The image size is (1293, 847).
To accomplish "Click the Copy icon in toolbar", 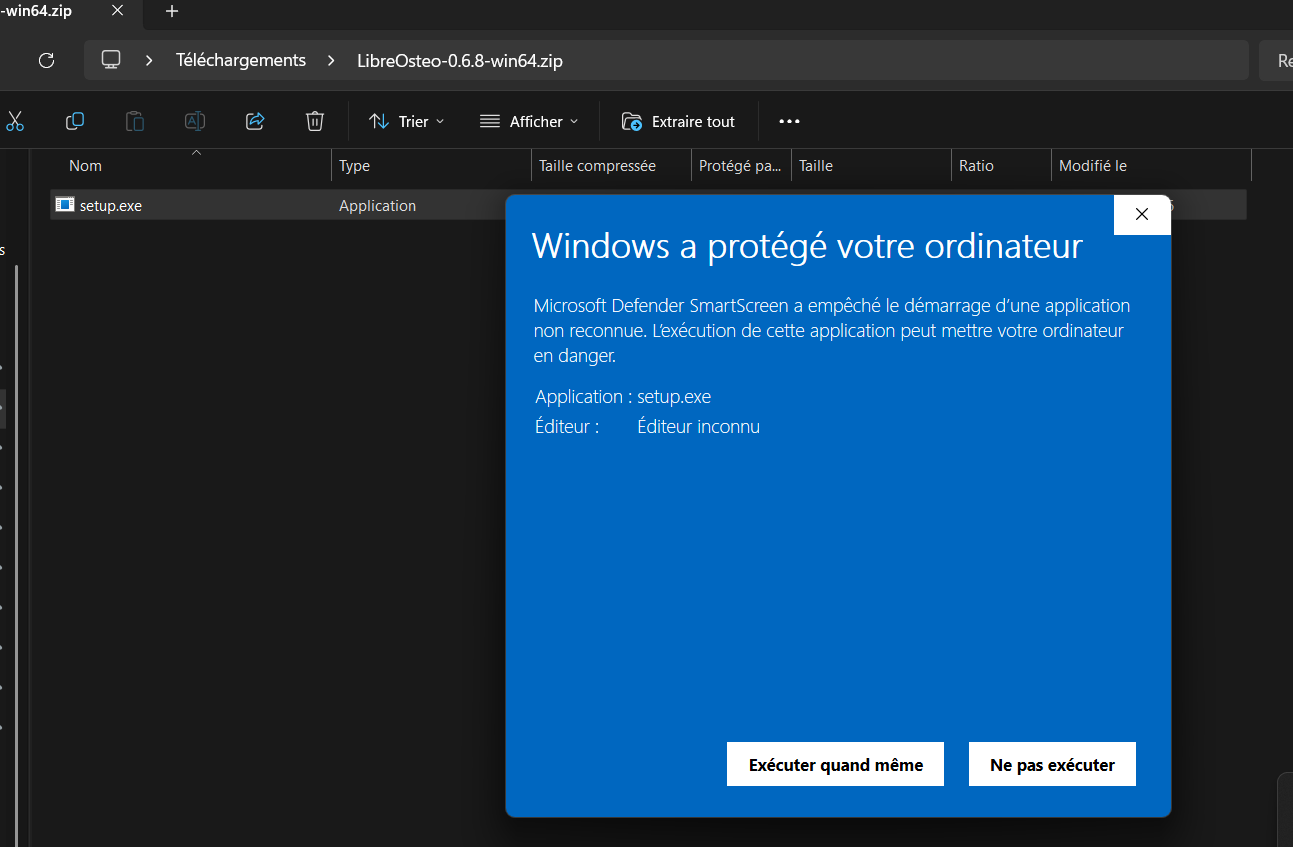I will click(74, 121).
